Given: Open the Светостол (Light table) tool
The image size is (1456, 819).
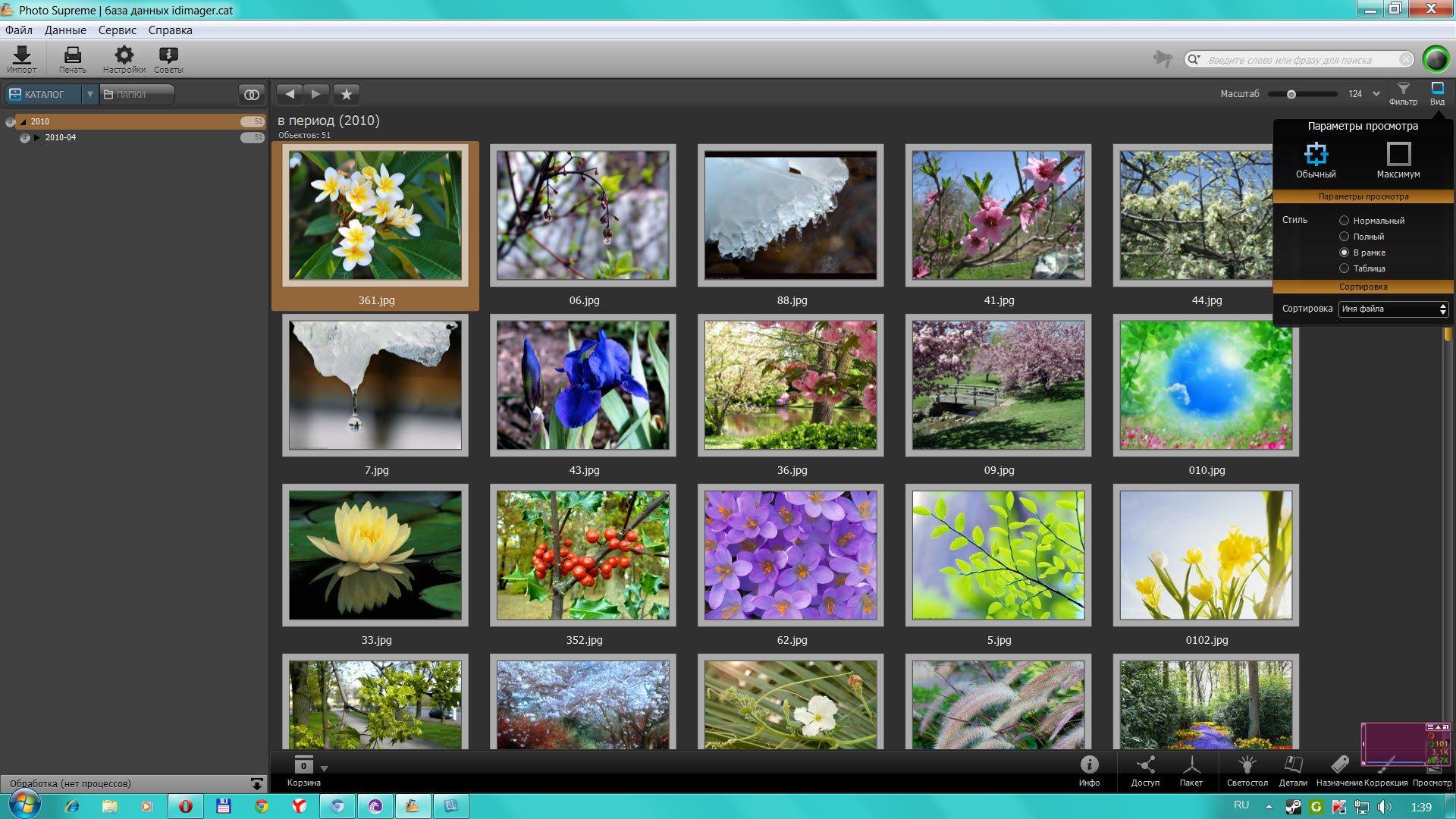Looking at the screenshot, I should tap(1247, 770).
